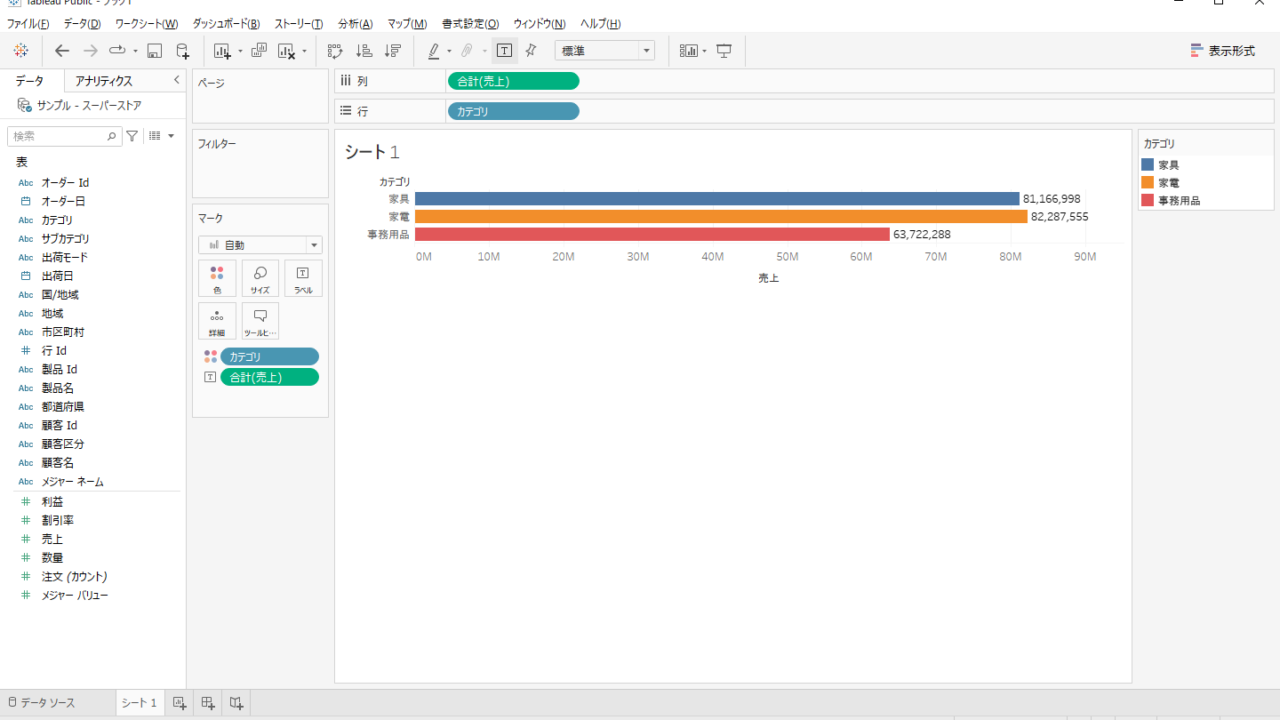Click the Fix Axes pin icon

[531, 50]
